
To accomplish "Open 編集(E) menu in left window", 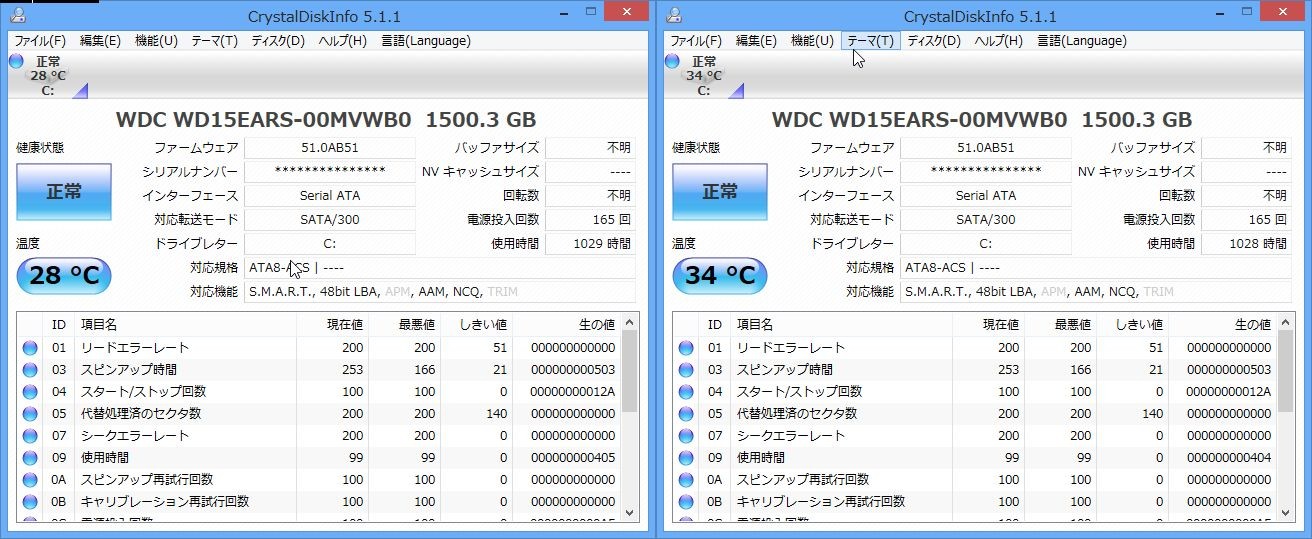I will coord(100,41).
